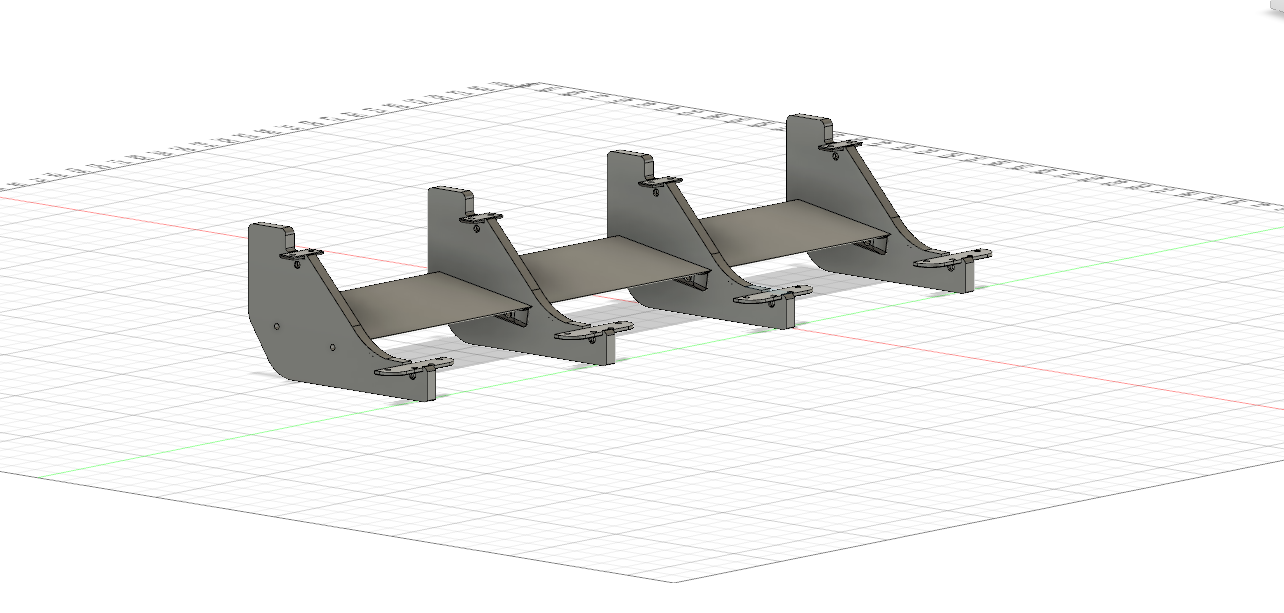
Task: Select the top mounting tab on the farthest bracket
Action: [840, 146]
